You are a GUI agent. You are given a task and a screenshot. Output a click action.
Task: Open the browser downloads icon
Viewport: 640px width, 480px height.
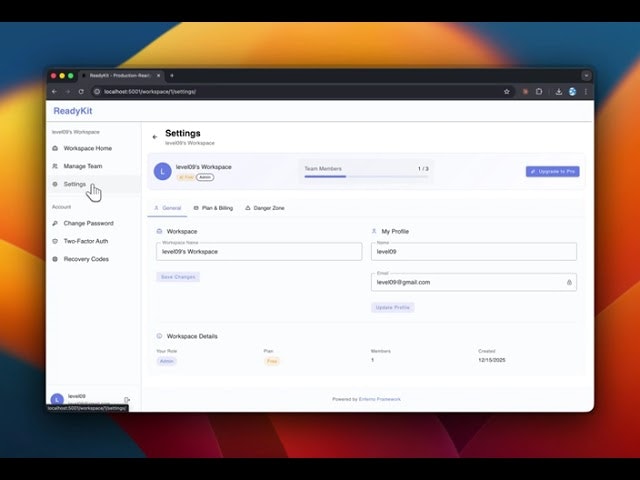click(559, 92)
